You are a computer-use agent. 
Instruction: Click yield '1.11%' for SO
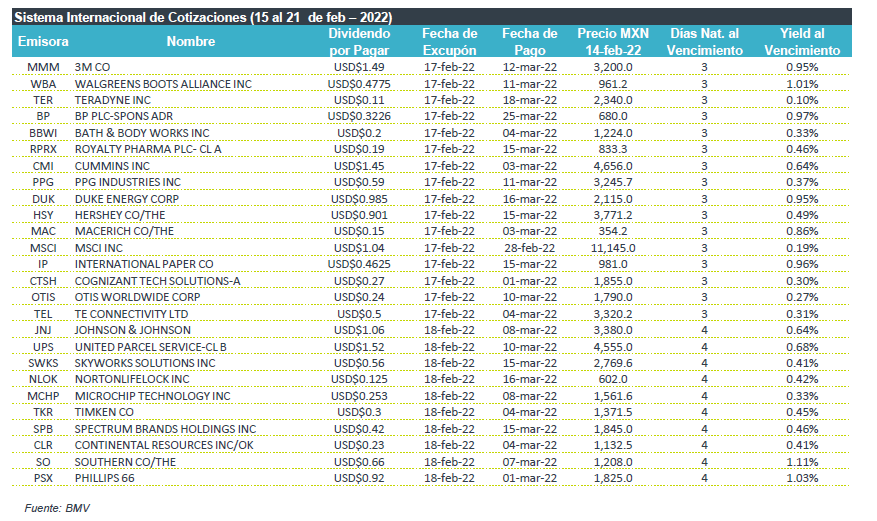coord(802,462)
